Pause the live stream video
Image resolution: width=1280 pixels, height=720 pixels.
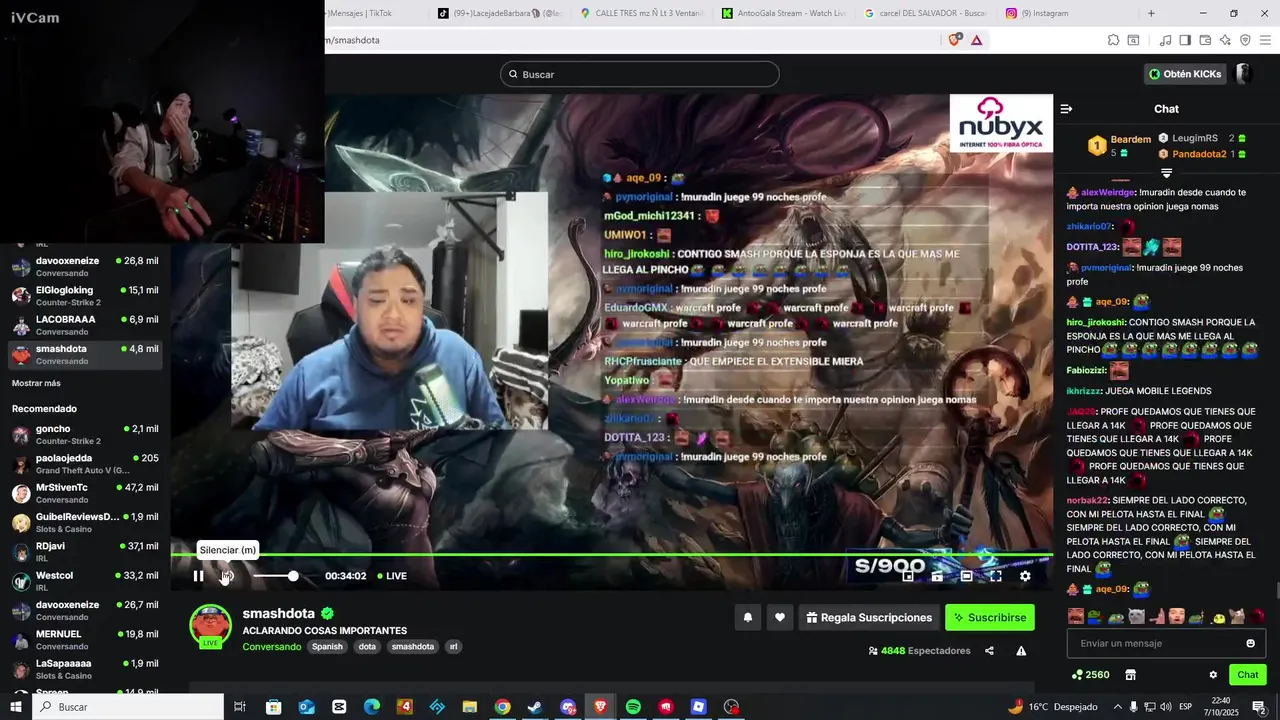point(198,576)
